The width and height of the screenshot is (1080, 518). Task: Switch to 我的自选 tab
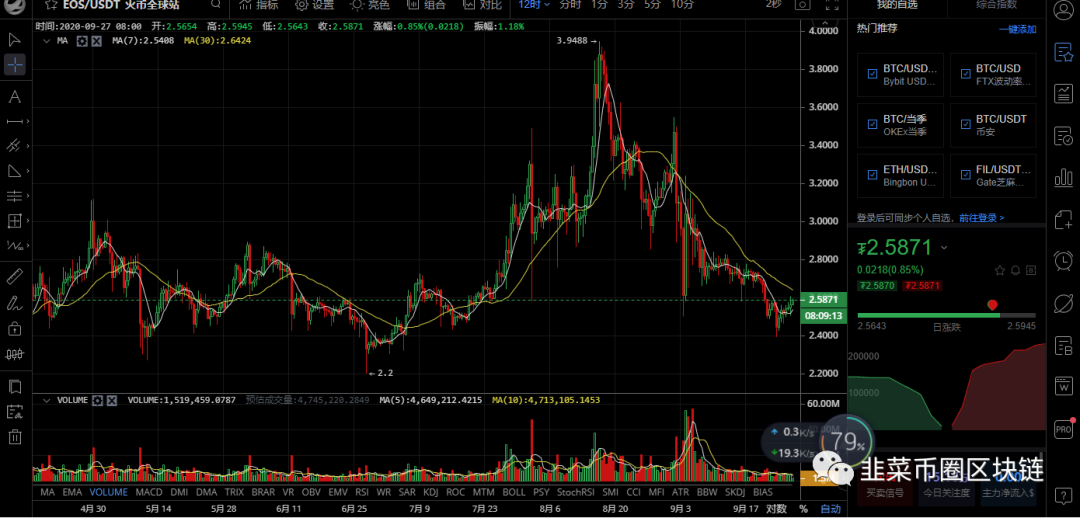[x=897, y=5]
